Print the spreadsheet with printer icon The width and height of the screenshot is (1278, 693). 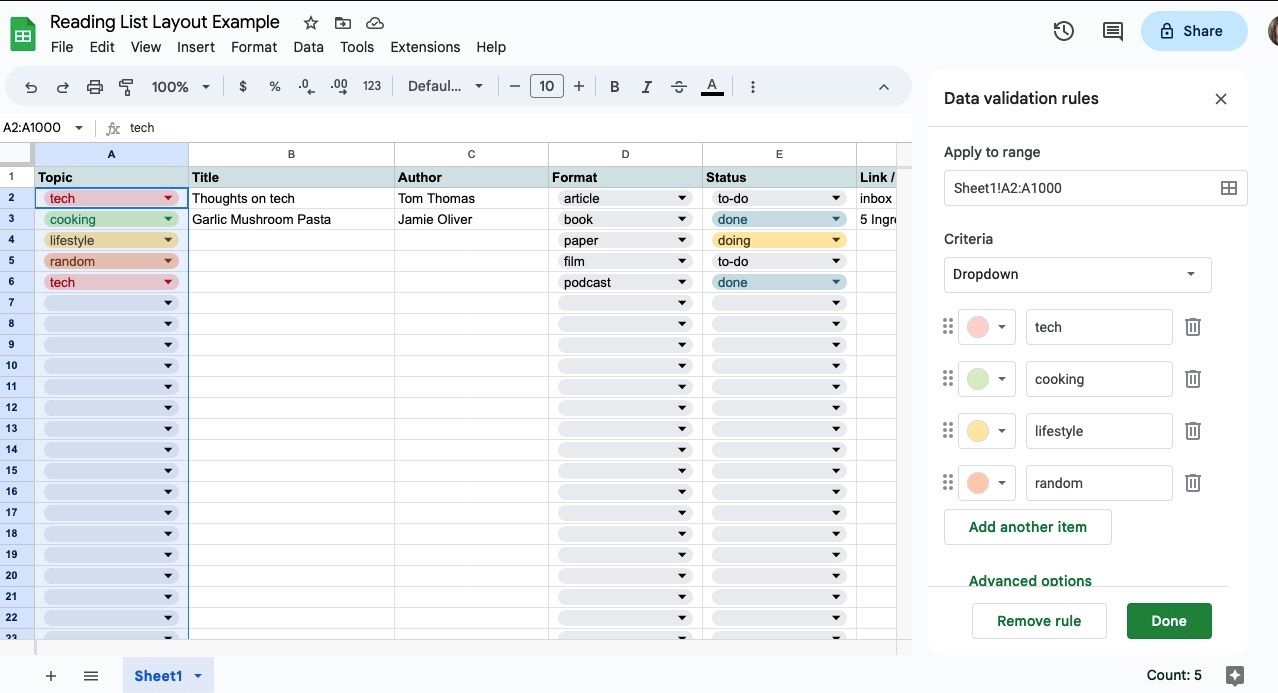point(95,87)
